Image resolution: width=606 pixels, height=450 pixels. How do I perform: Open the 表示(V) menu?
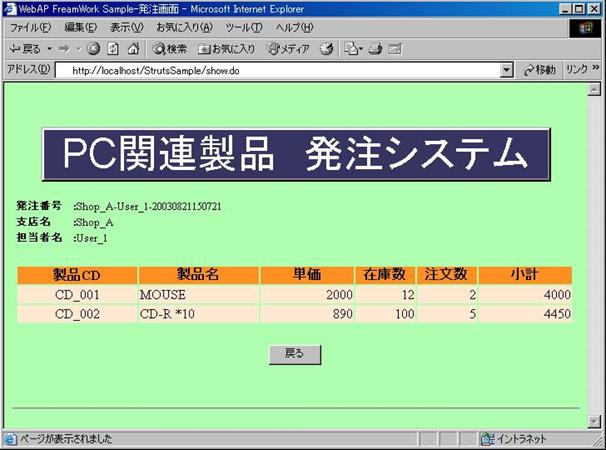tap(126, 27)
